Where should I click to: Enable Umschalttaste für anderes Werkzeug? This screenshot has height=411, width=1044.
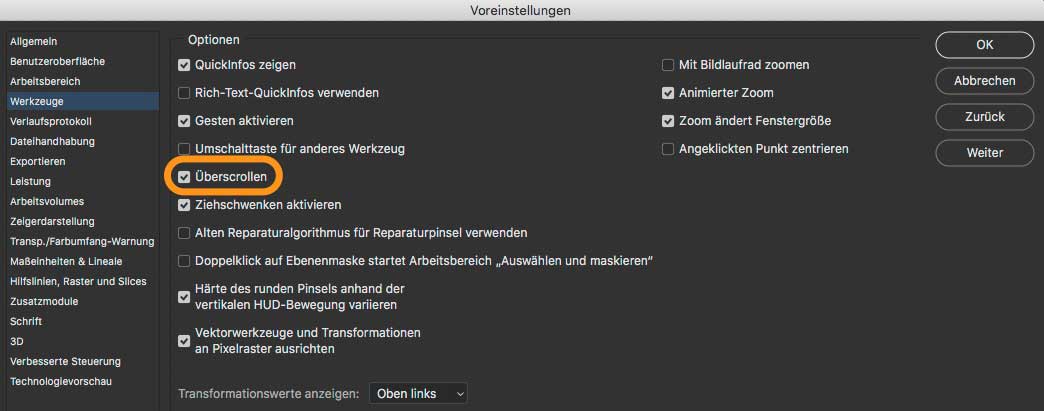pos(184,149)
